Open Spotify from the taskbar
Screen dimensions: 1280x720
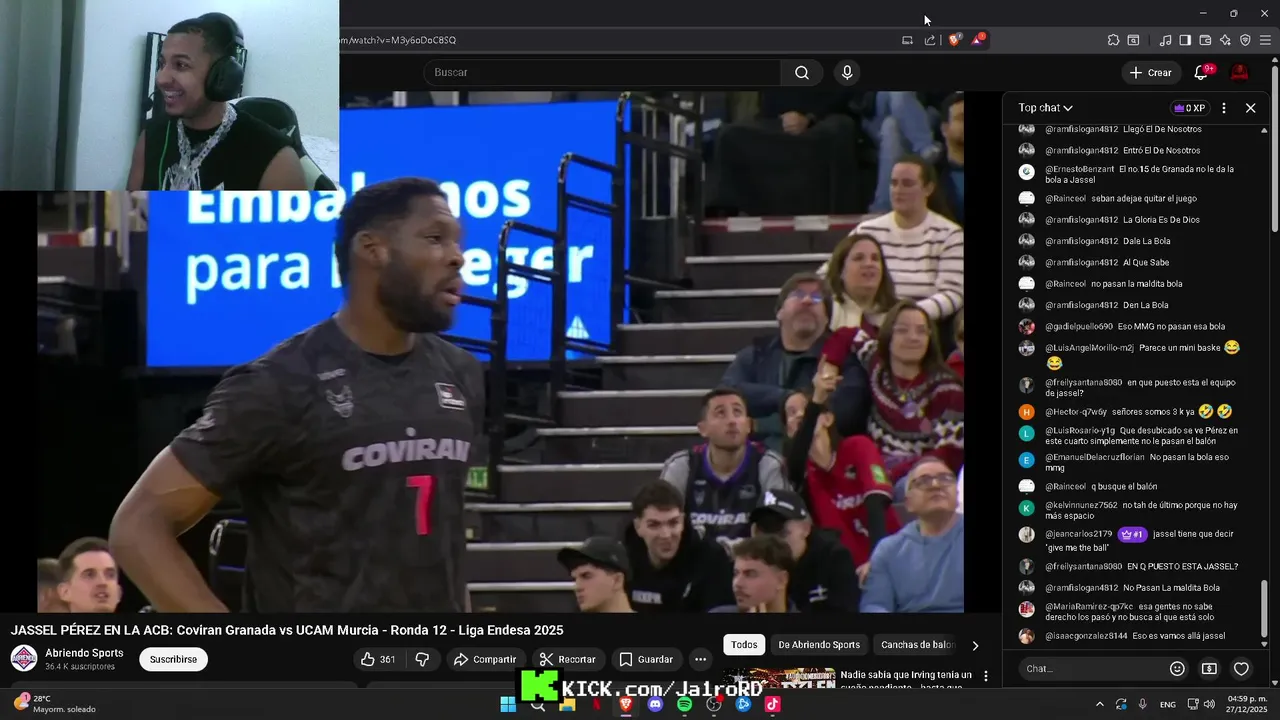point(684,704)
